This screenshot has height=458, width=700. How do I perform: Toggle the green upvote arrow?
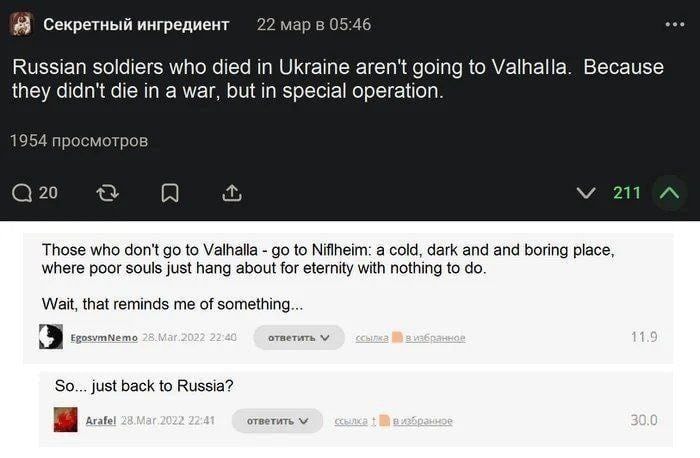coord(670,192)
